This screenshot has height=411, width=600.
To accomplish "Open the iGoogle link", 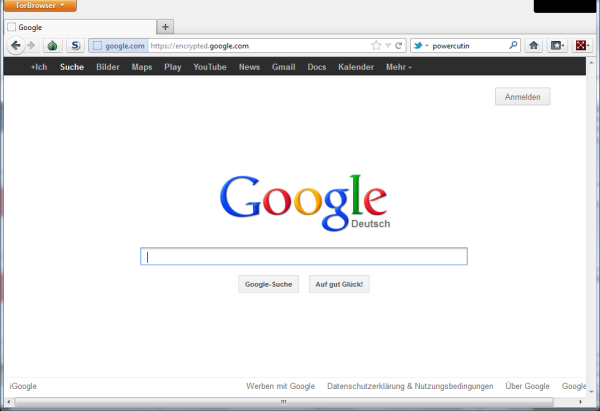I will coord(23,386).
